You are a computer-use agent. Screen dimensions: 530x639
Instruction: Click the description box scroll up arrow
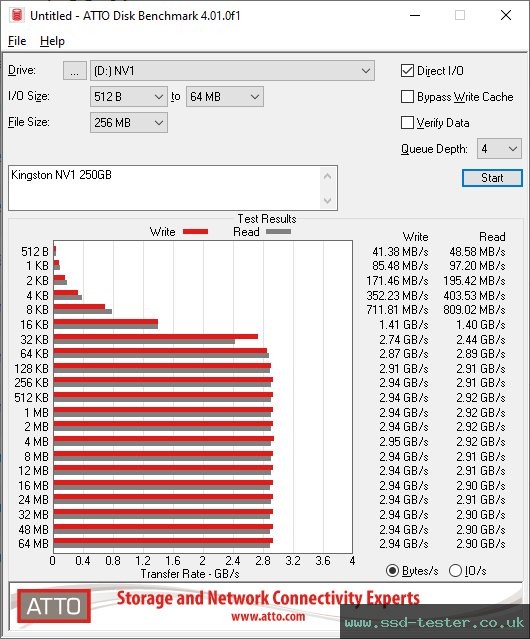click(x=328, y=177)
